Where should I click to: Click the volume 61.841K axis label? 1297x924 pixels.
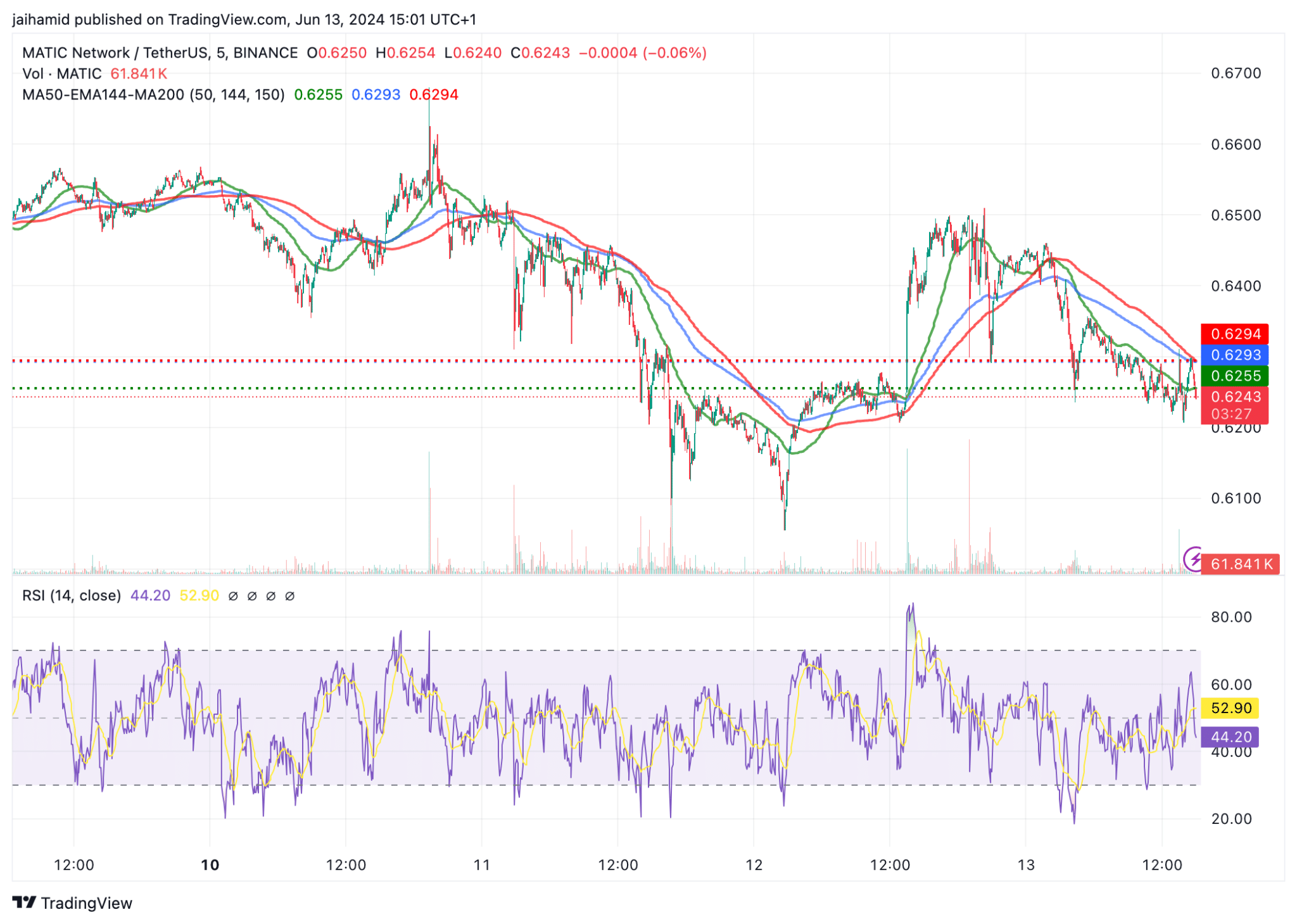tap(1240, 564)
